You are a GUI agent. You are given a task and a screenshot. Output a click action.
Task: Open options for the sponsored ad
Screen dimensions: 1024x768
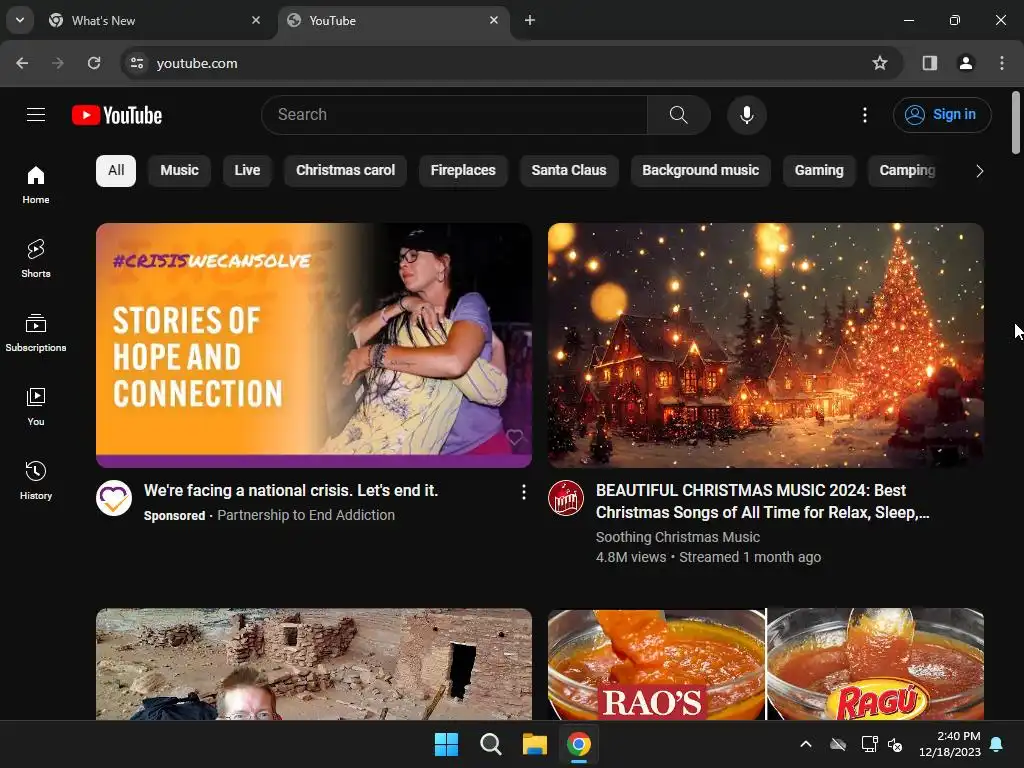point(523,492)
